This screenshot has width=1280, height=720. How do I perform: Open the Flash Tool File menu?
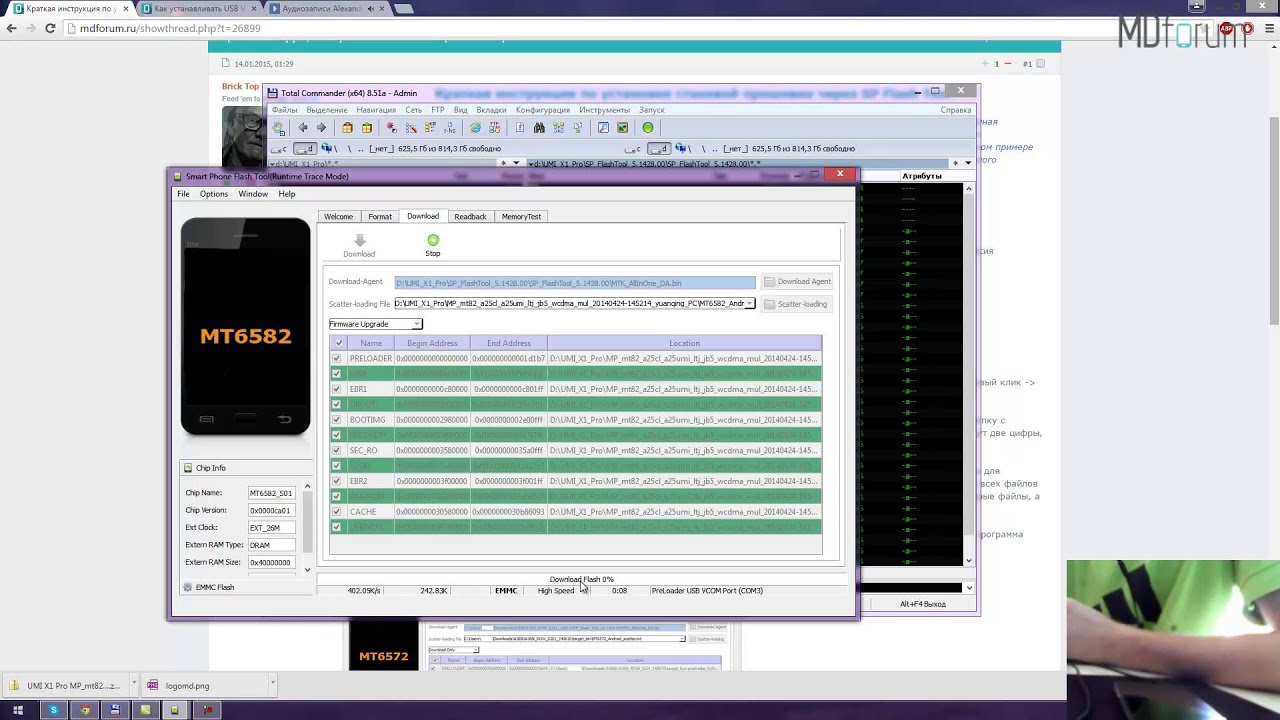click(x=183, y=194)
